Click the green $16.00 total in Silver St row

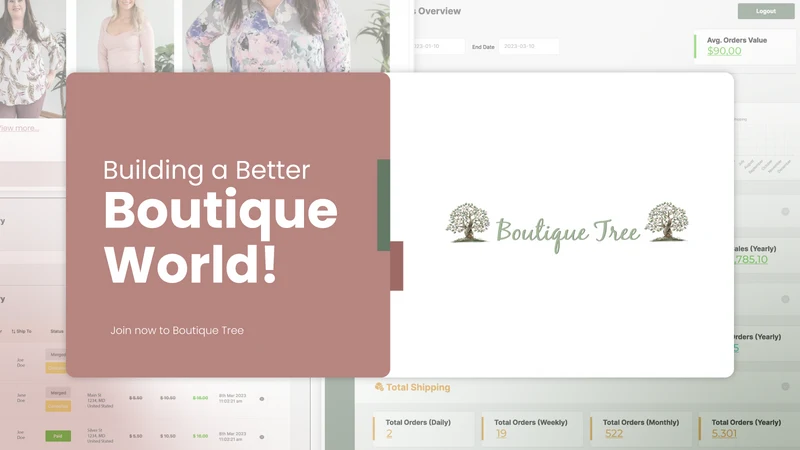(x=200, y=436)
